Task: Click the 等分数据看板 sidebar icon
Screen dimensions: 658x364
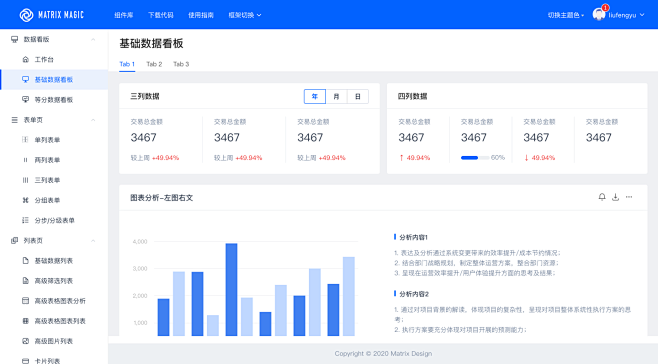Action: (x=26, y=100)
